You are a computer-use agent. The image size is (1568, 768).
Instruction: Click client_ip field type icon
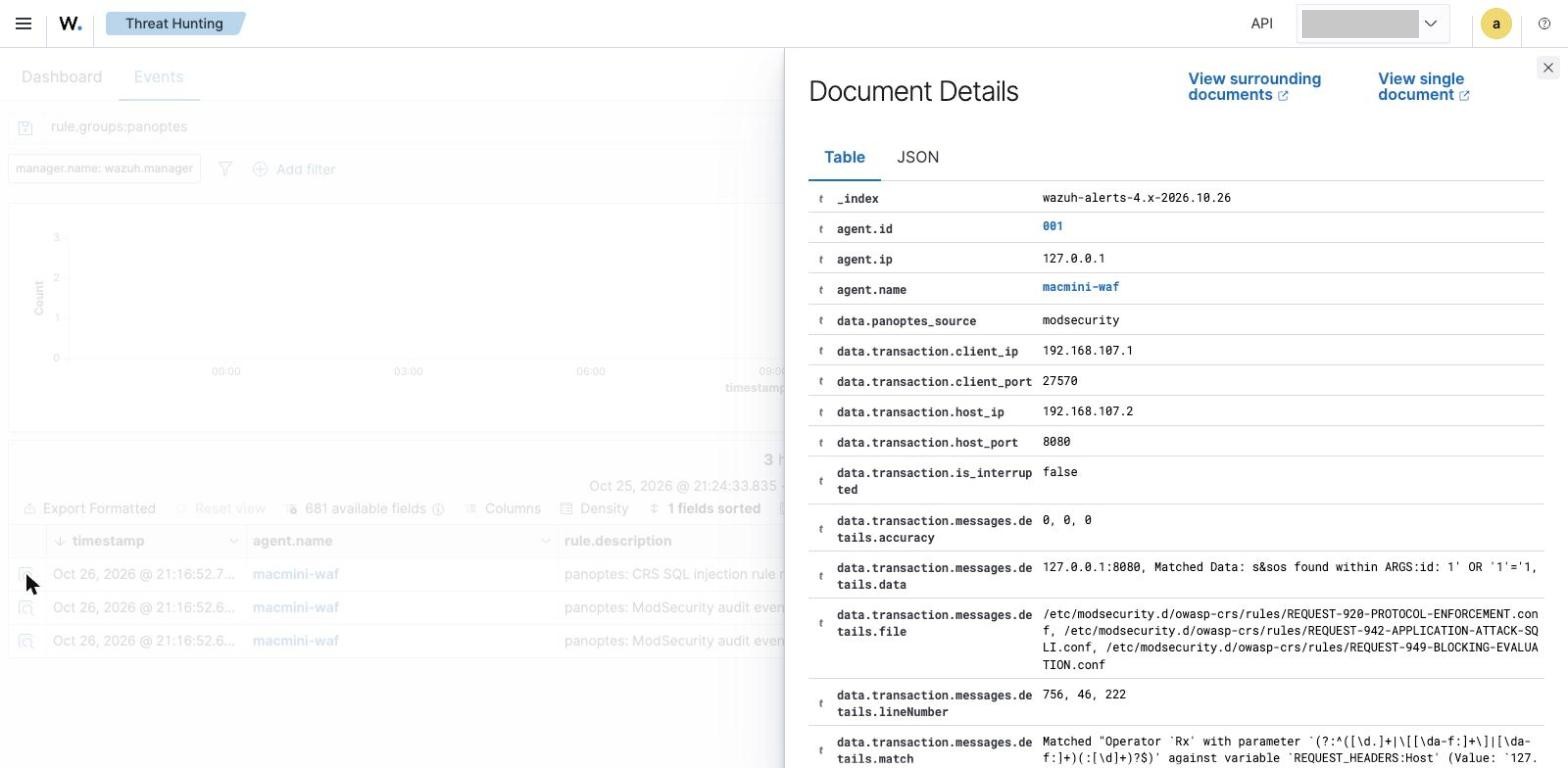[821, 351]
